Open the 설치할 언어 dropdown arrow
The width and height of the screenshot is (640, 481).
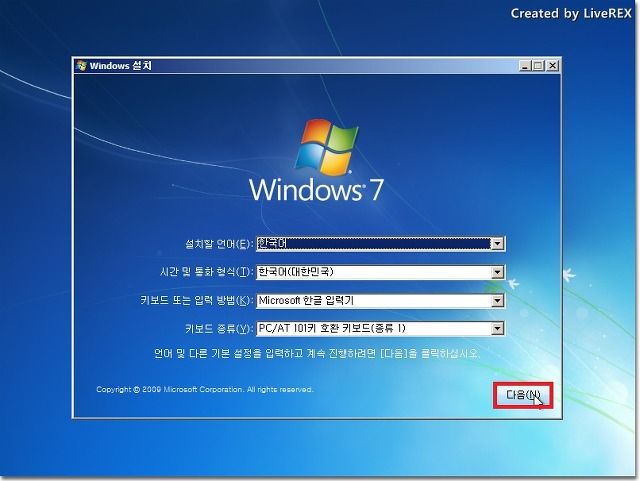click(x=497, y=244)
